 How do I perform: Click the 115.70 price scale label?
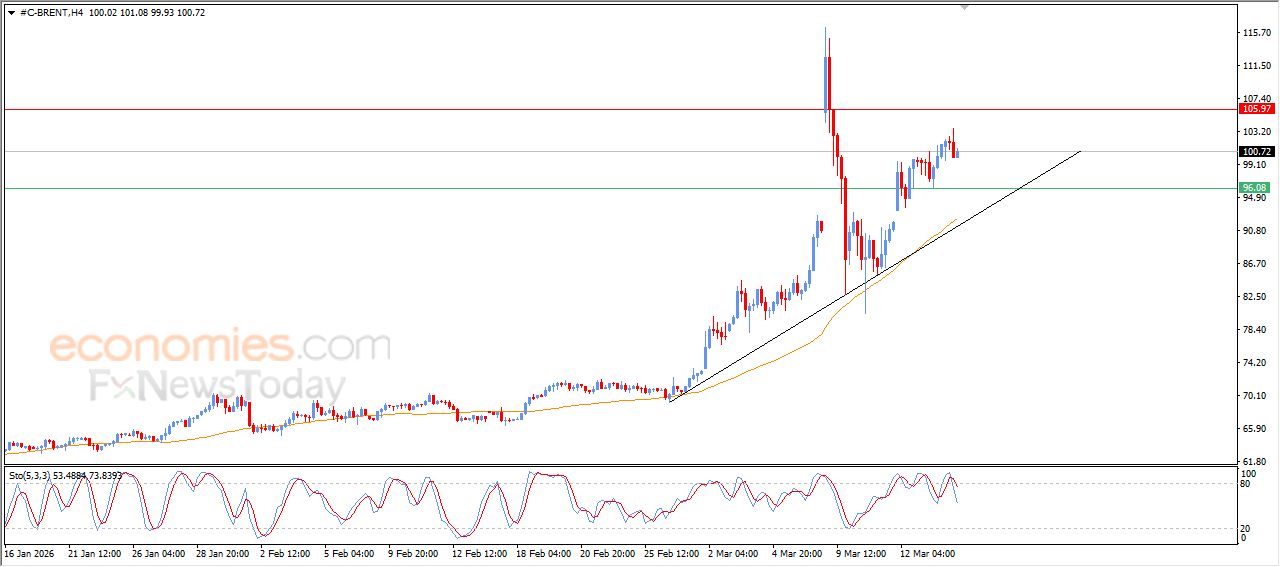point(1255,33)
